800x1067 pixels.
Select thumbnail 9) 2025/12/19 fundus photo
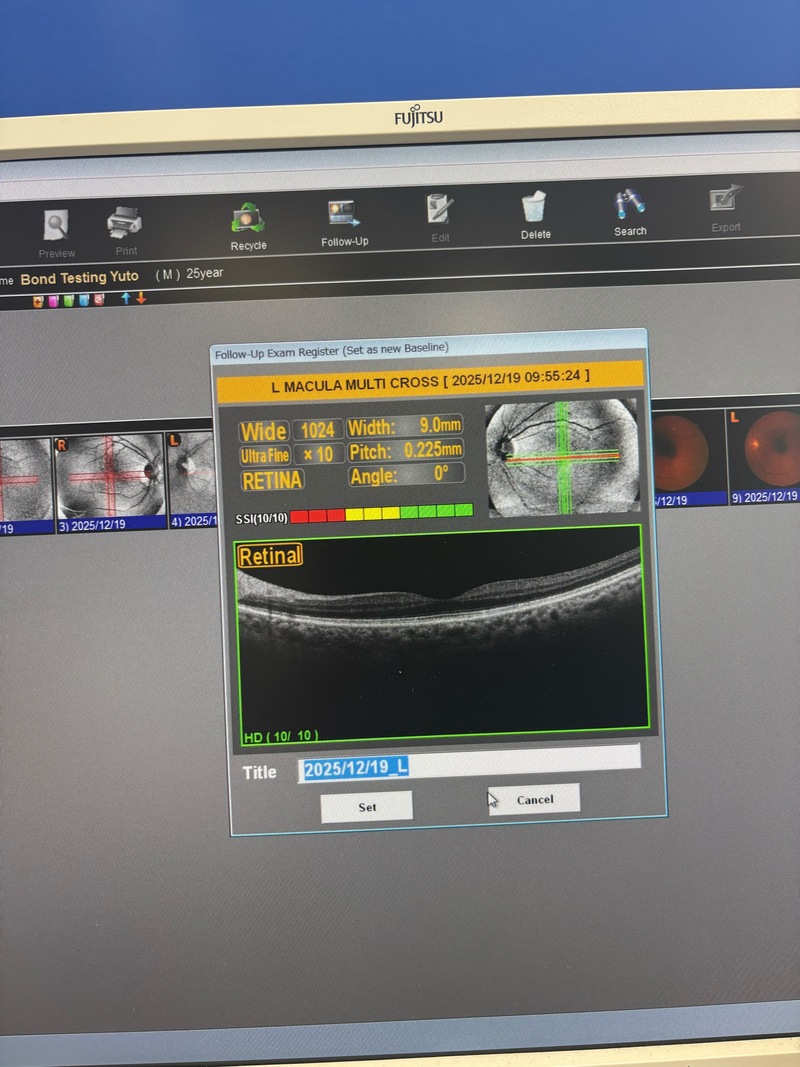tap(764, 448)
